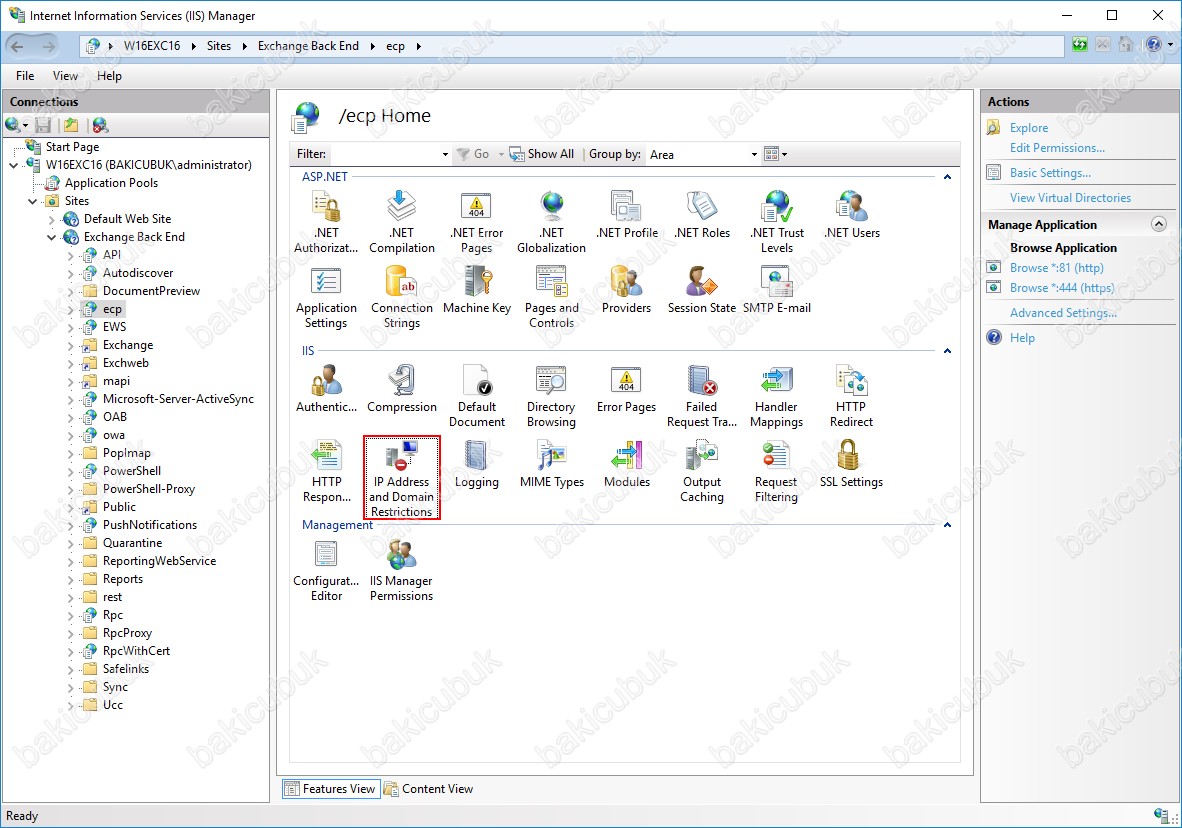The image size is (1182, 828).
Task: Open the Providers feature icon
Action: coord(626,290)
